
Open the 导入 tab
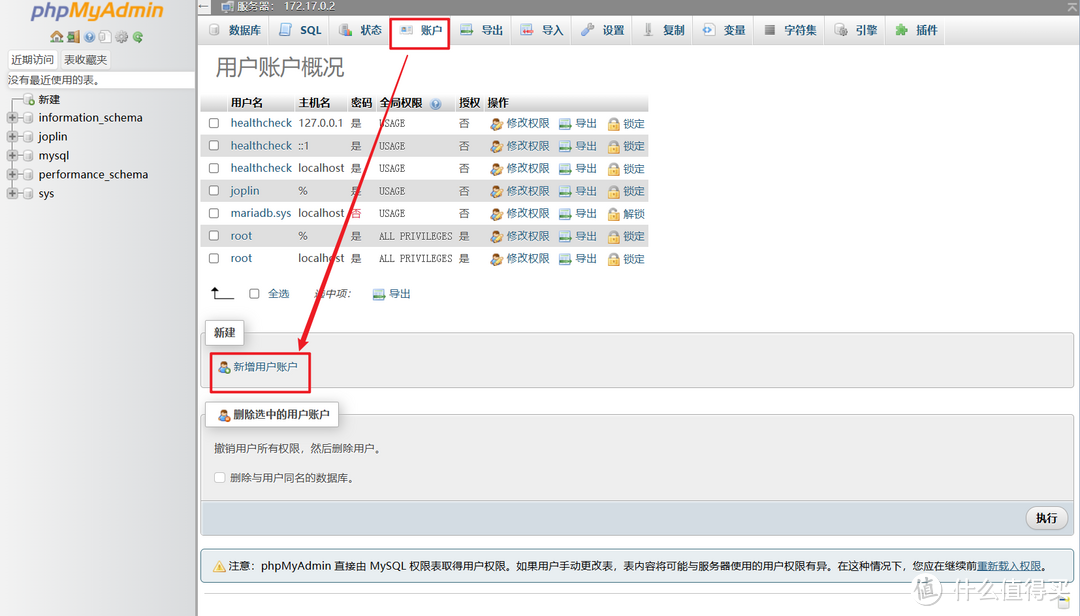(x=541, y=30)
